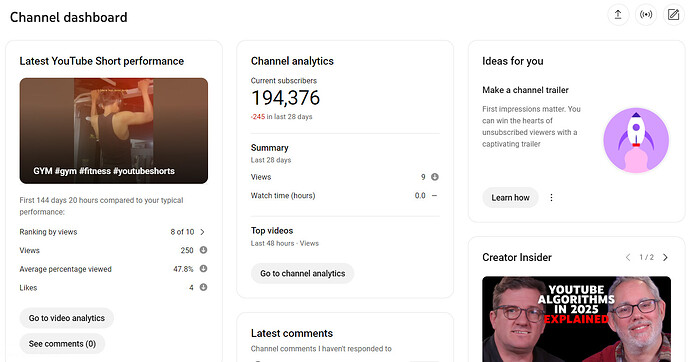Click the Watch time (hours) label

(283, 195)
